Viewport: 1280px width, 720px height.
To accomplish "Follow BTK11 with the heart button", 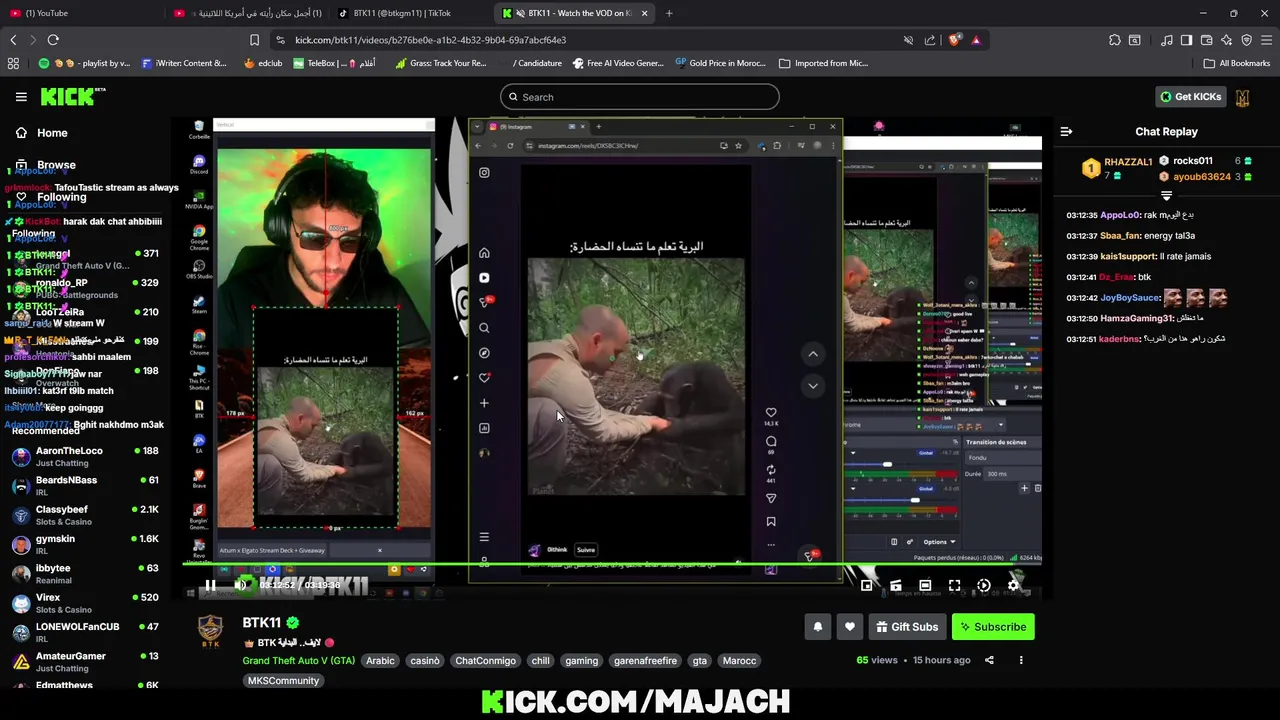I will point(849,627).
